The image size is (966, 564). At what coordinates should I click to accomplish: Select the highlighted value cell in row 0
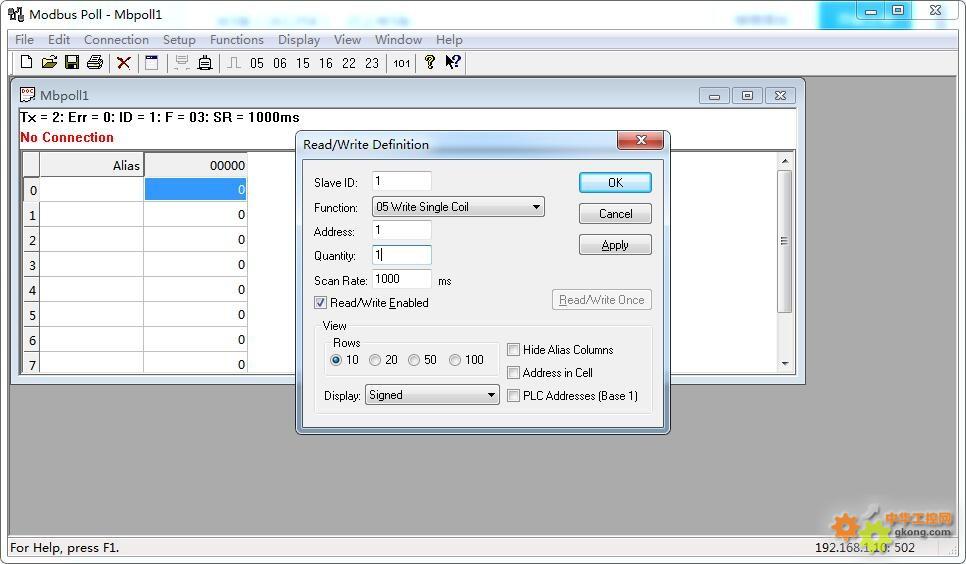click(195, 189)
